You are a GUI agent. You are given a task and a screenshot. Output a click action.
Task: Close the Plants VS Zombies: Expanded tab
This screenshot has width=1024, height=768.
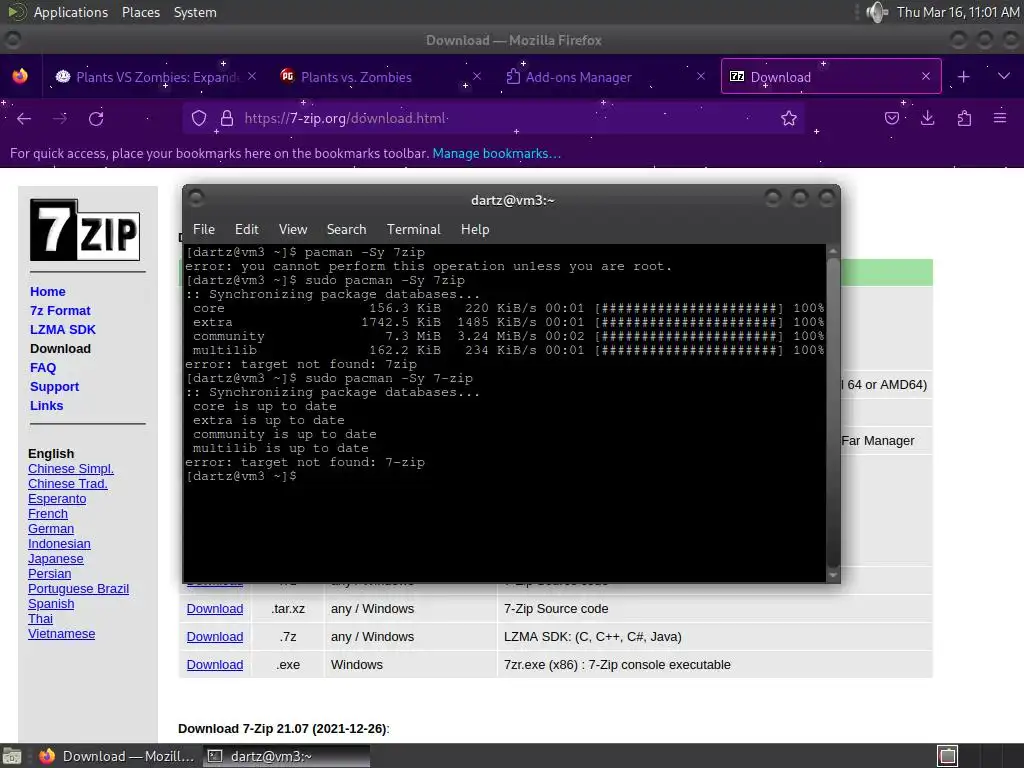252,76
